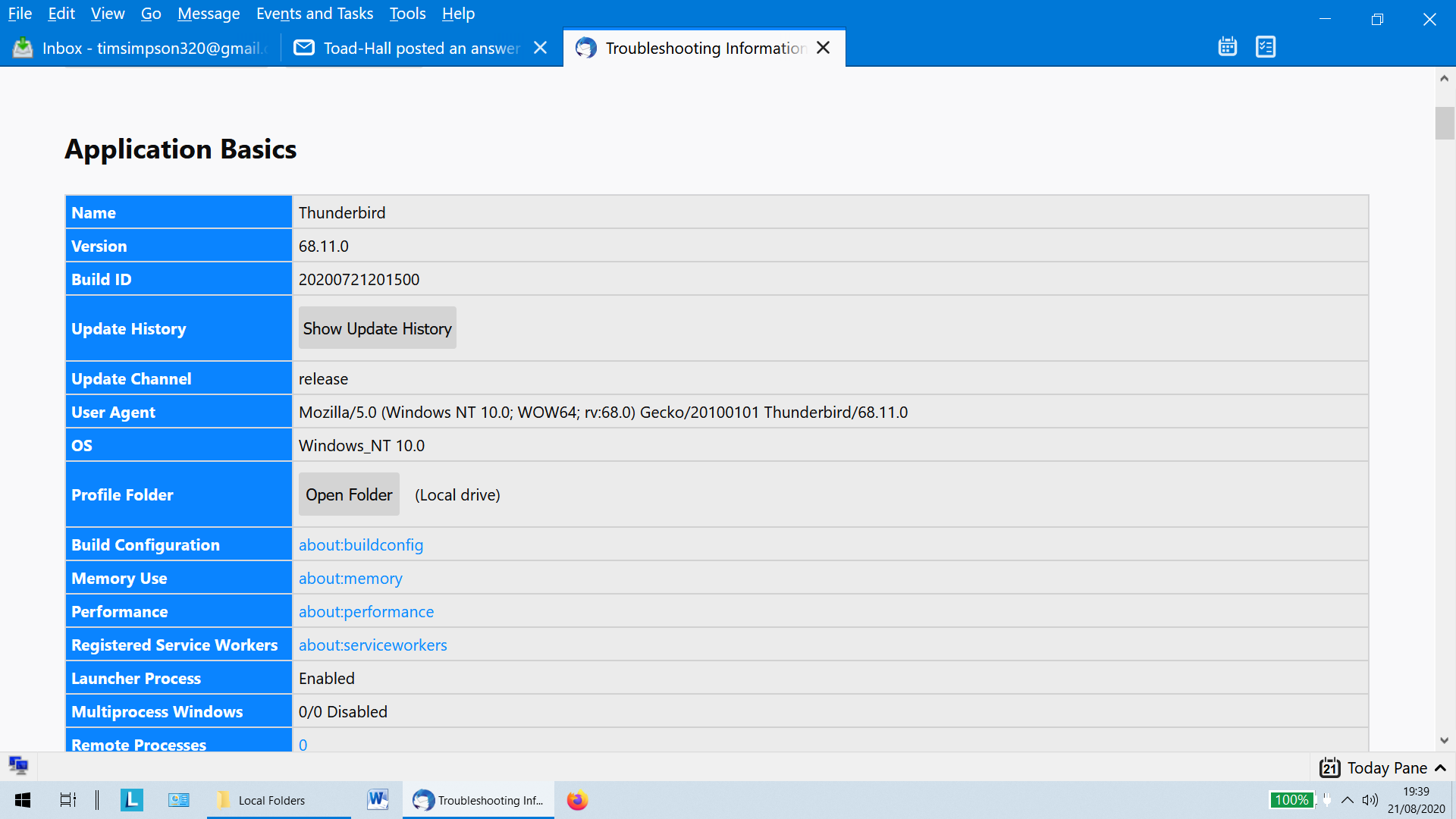Open Firefox from the taskbar
This screenshot has height=819, width=1456.
[577, 800]
